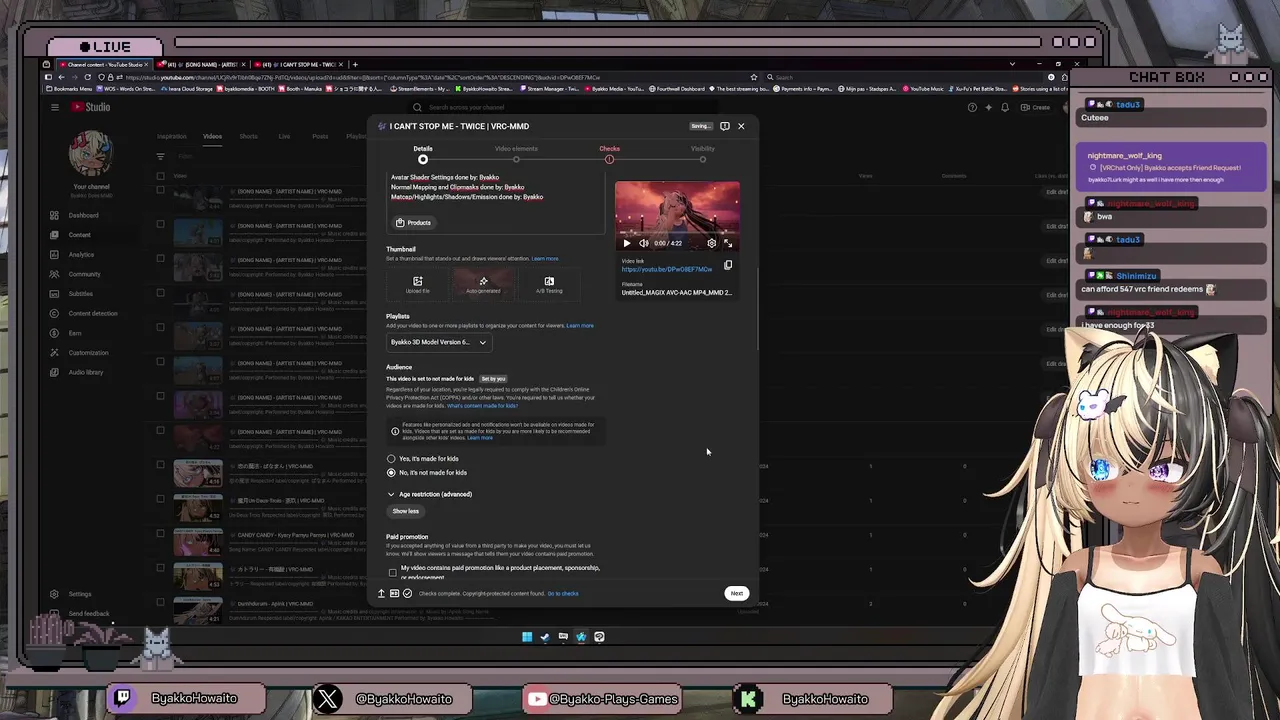Viewport: 1280px width, 720px height.
Task: Expand the preview video to fullscreen
Action: 728,243
